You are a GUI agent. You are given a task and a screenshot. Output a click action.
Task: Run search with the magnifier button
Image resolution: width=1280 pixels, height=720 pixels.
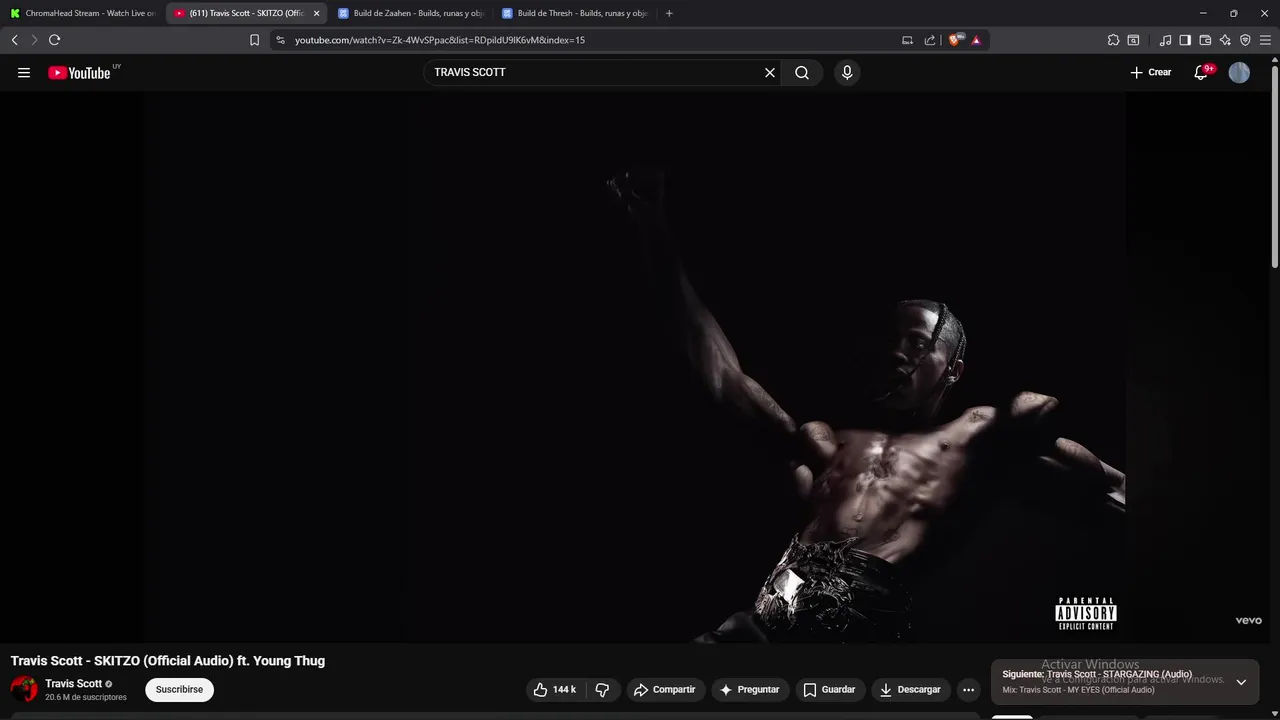(x=802, y=72)
